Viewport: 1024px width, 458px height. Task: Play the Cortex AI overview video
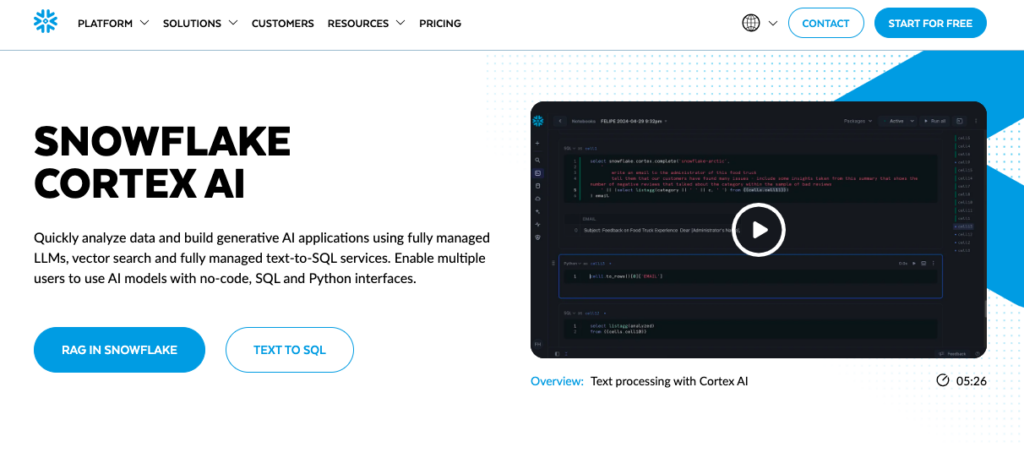(x=758, y=229)
